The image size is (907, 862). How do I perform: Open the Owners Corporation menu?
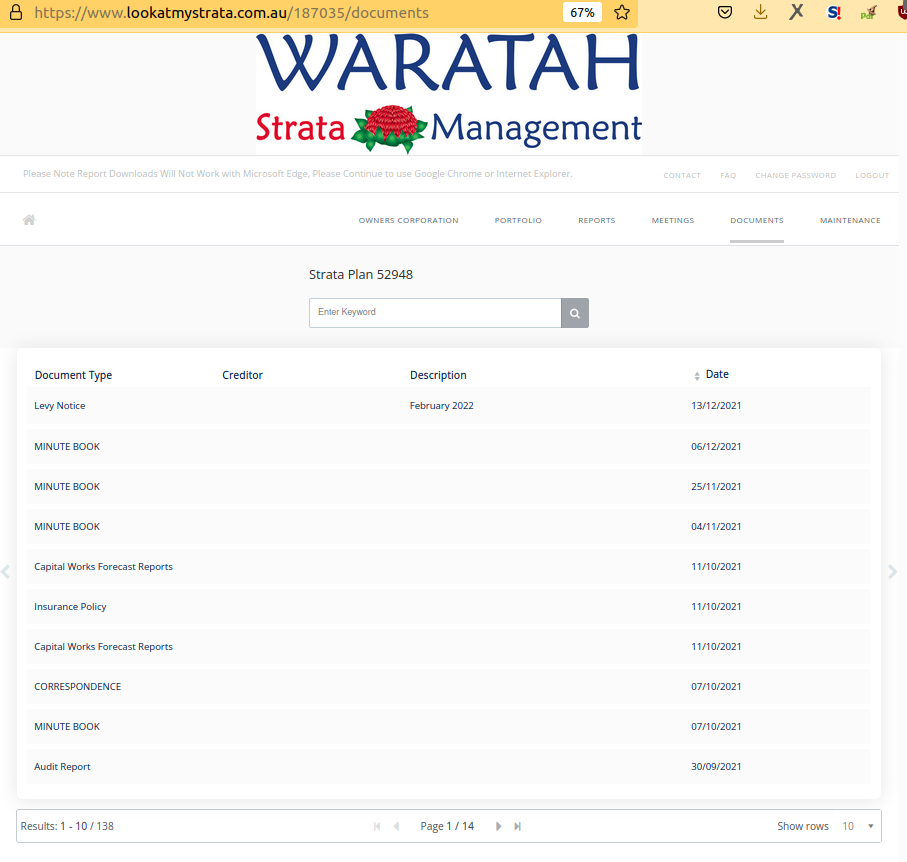click(408, 220)
